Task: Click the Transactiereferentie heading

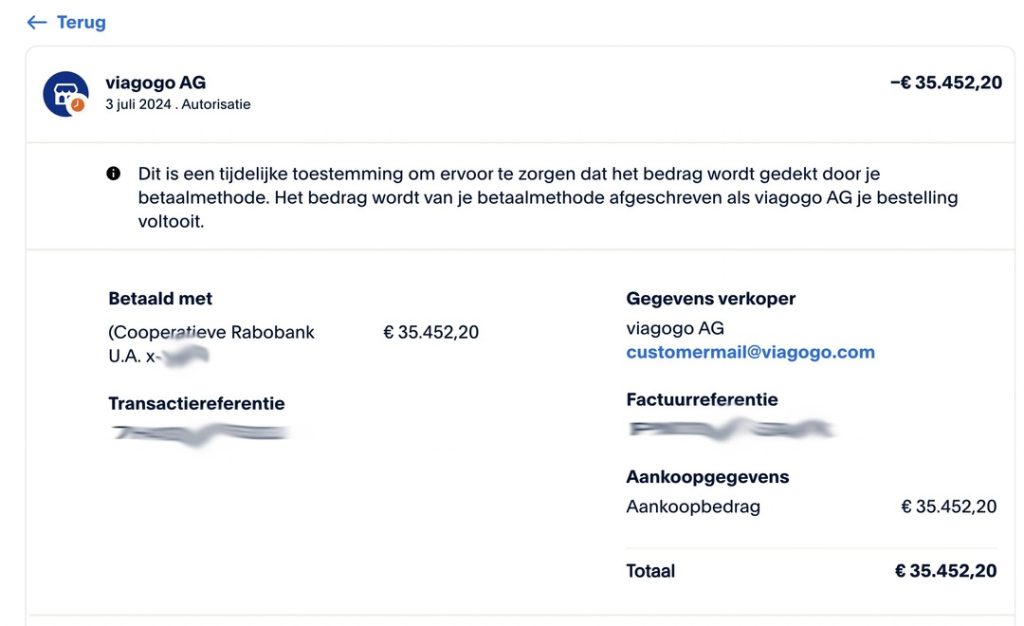Action: (196, 403)
